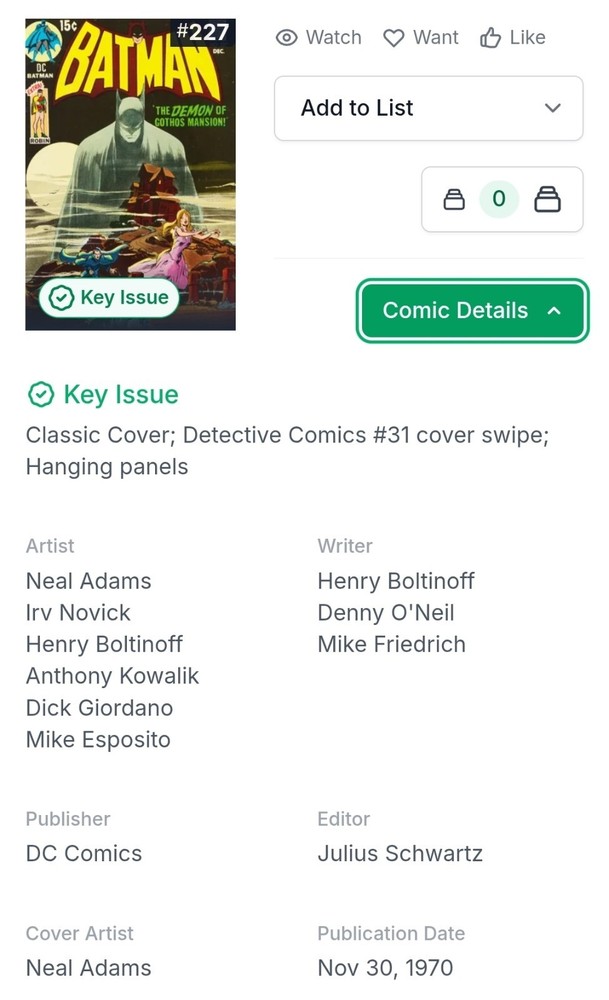Click the Key Issue heading text

click(x=121, y=395)
